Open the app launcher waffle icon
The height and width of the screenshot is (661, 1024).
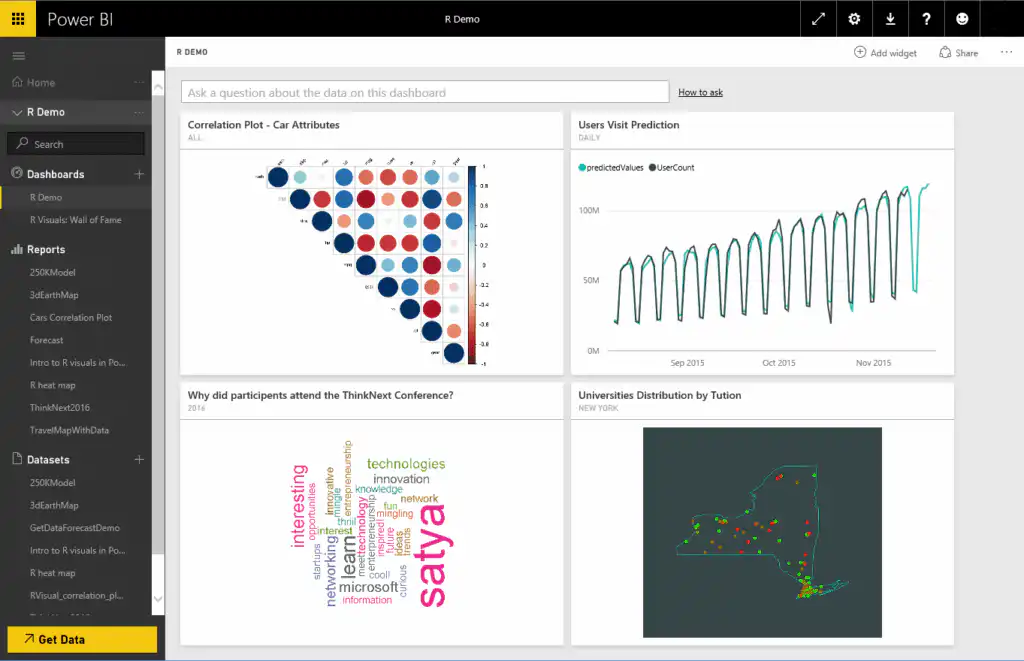[18, 19]
